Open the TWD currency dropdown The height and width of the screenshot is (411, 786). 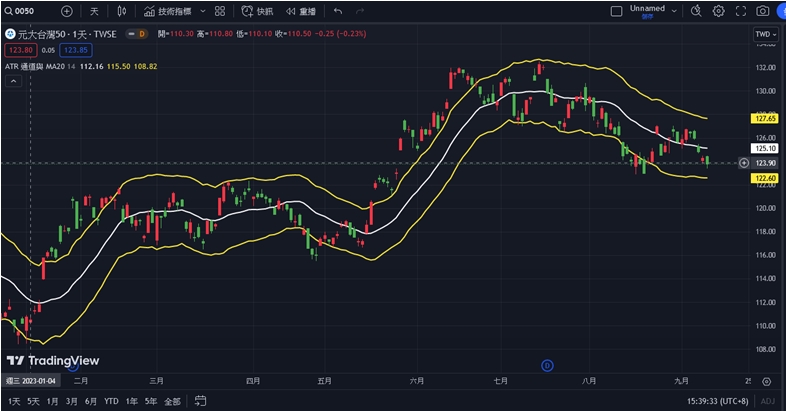pos(766,34)
